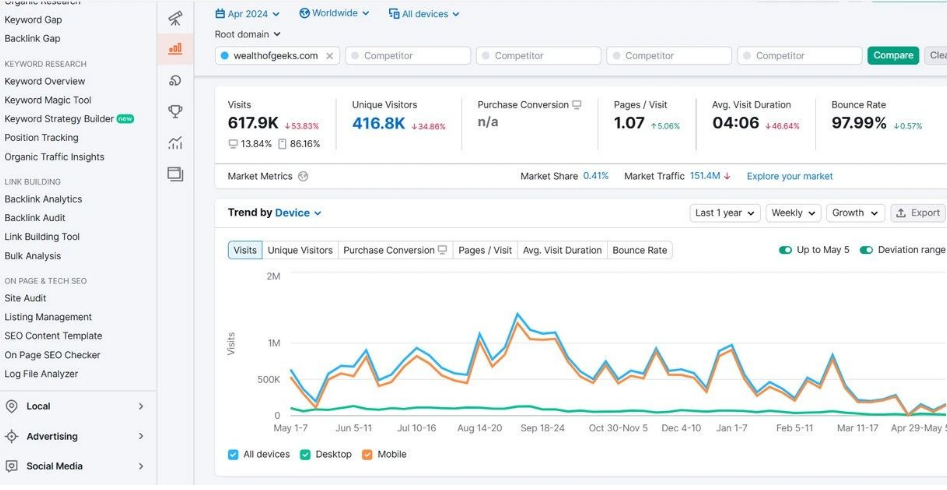Expand the Weekly interval dropdown

[792, 213]
